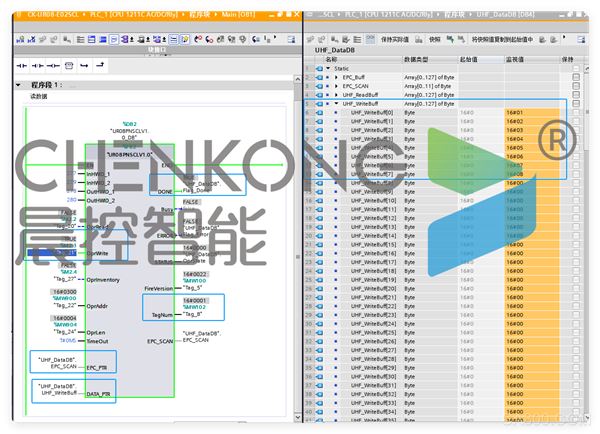Insert a normally open contact from favorites
600x434 pixels.
coord(22,66)
